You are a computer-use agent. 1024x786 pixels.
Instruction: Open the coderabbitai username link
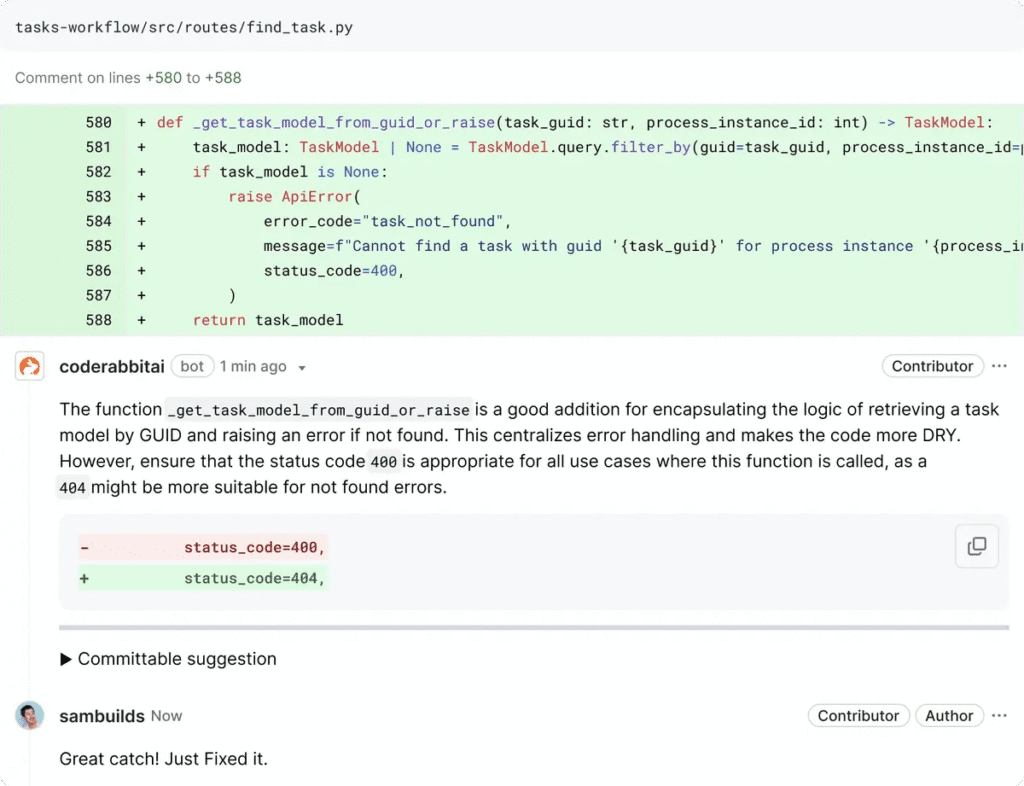(x=112, y=367)
